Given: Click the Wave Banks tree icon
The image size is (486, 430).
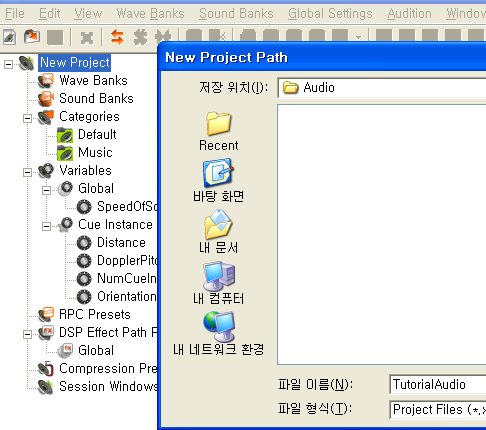Looking at the screenshot, I should pyautogui.click(x=46, y=81).
